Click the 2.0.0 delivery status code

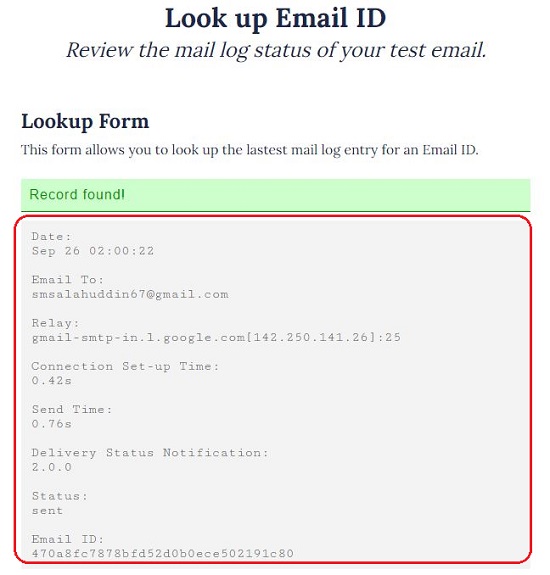click(x=51, y=467)
